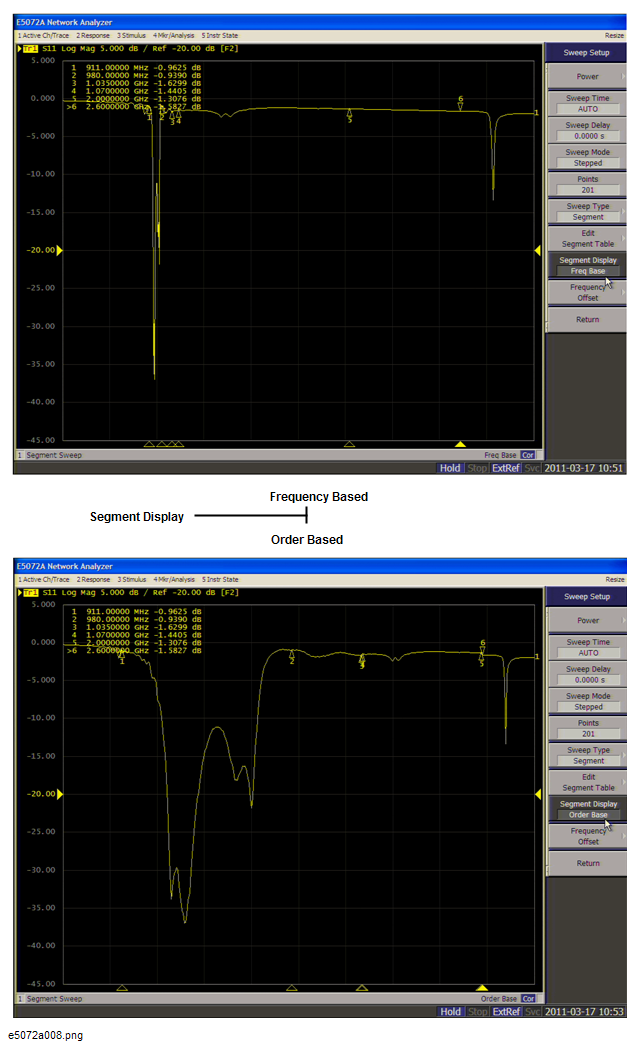Click Hold status indicator at 10:53 window
This screenshot has width=640, height=1044.
coord(450,1011)
